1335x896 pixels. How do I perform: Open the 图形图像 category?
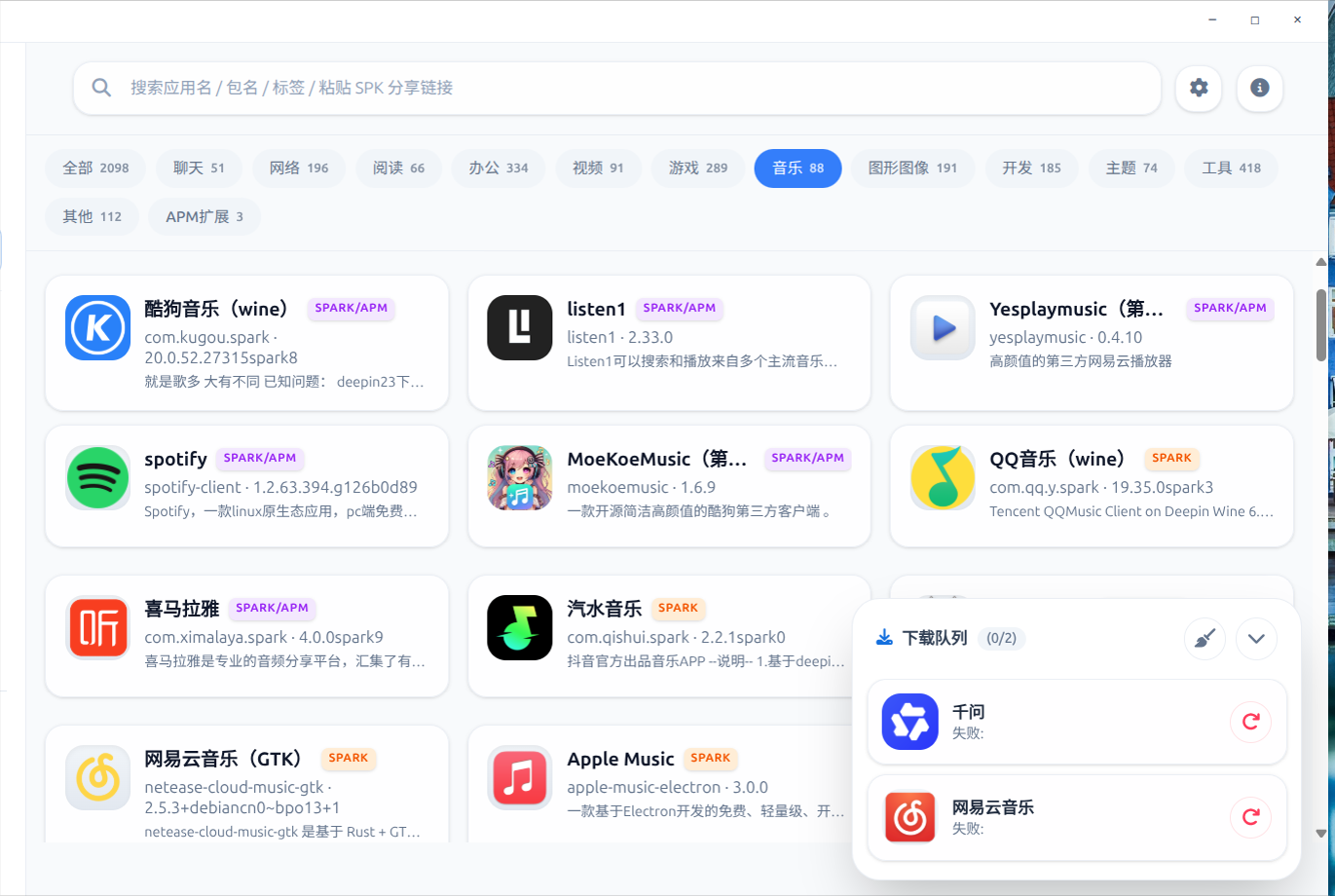[912, 168]
